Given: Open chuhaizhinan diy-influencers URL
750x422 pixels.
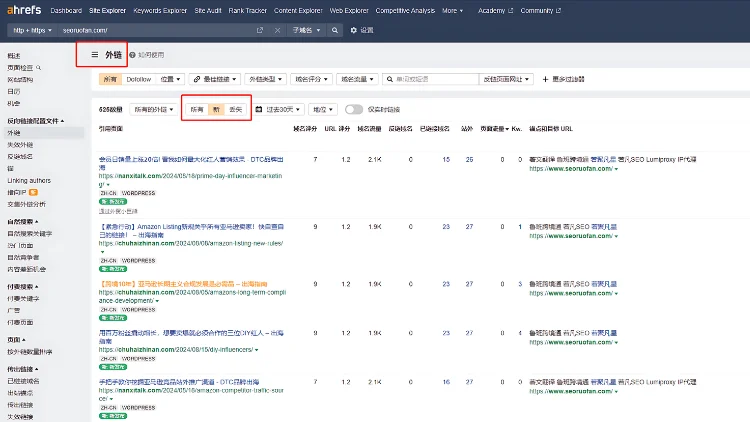Looking at the screenshot, I should coord(176,350).
